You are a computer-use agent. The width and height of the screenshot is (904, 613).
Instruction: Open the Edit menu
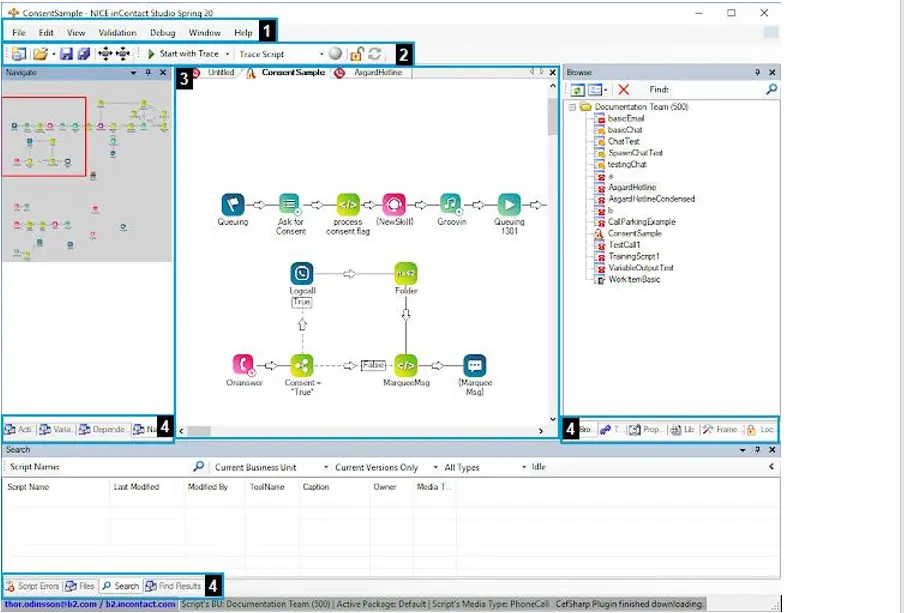(x=46, y=33)
